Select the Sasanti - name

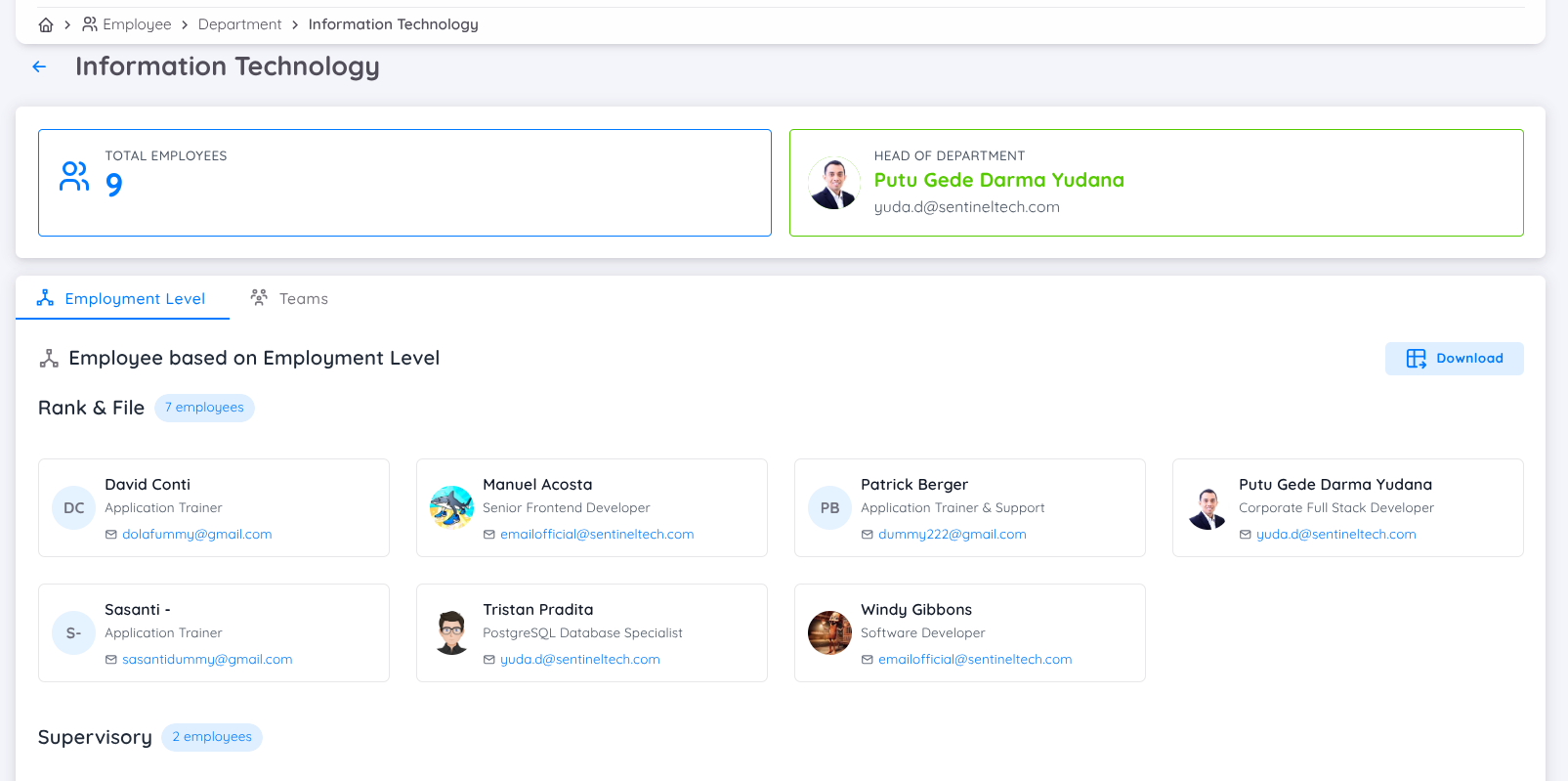click(x=138, y=610)
